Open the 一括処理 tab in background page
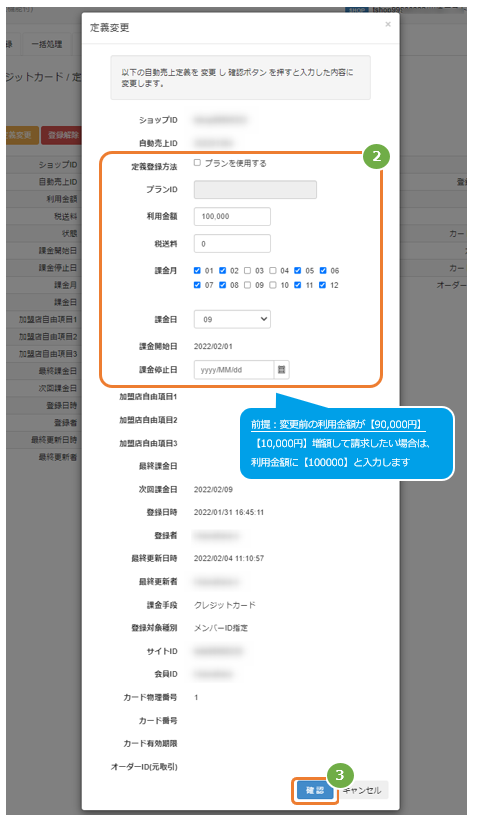Screen dimensions: 478x818 (x=47, y=44)
